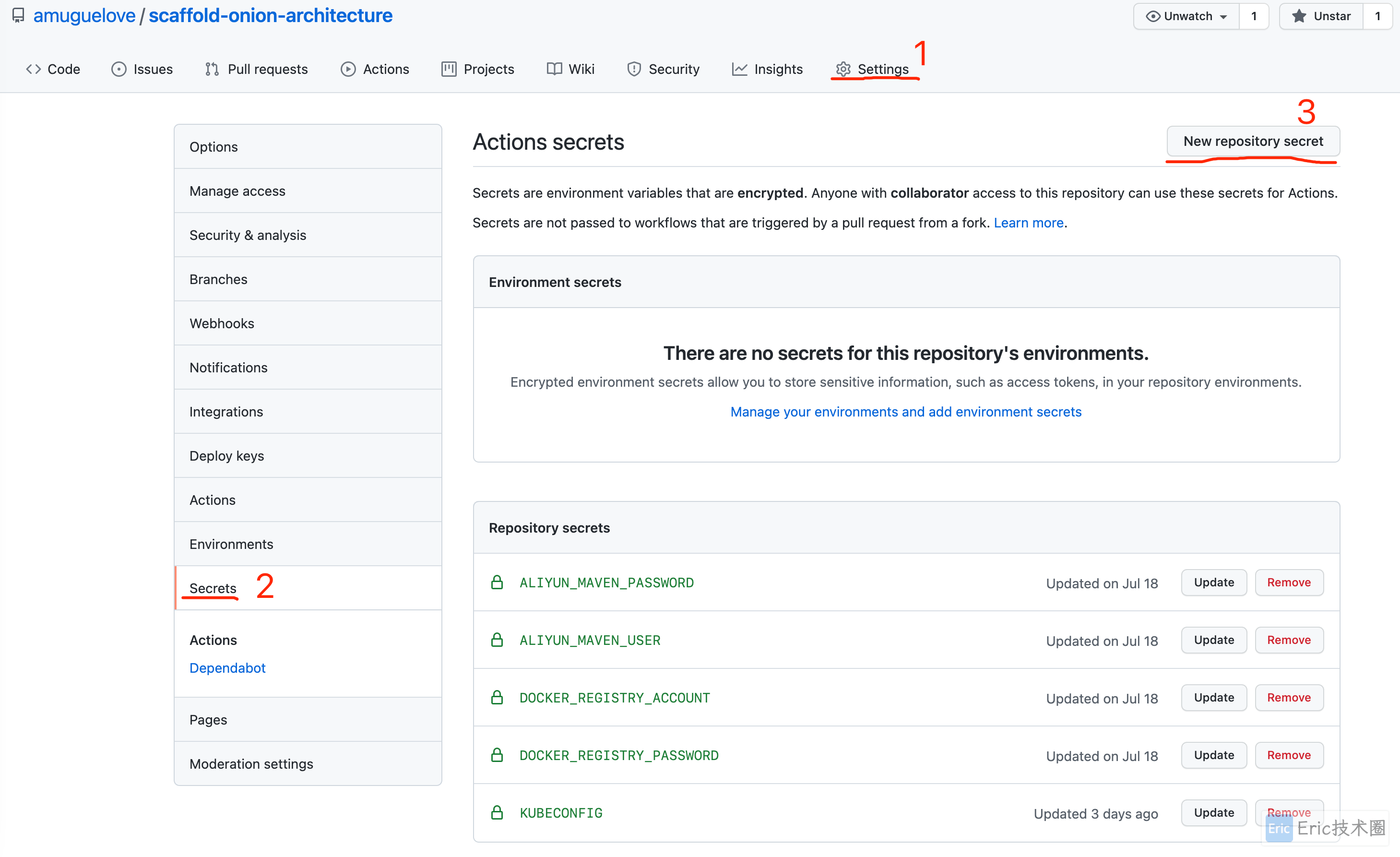The image size is (1400, 857).
Task: Open scaffold-onion-architecture repository link
Action: tap(271, 15)
